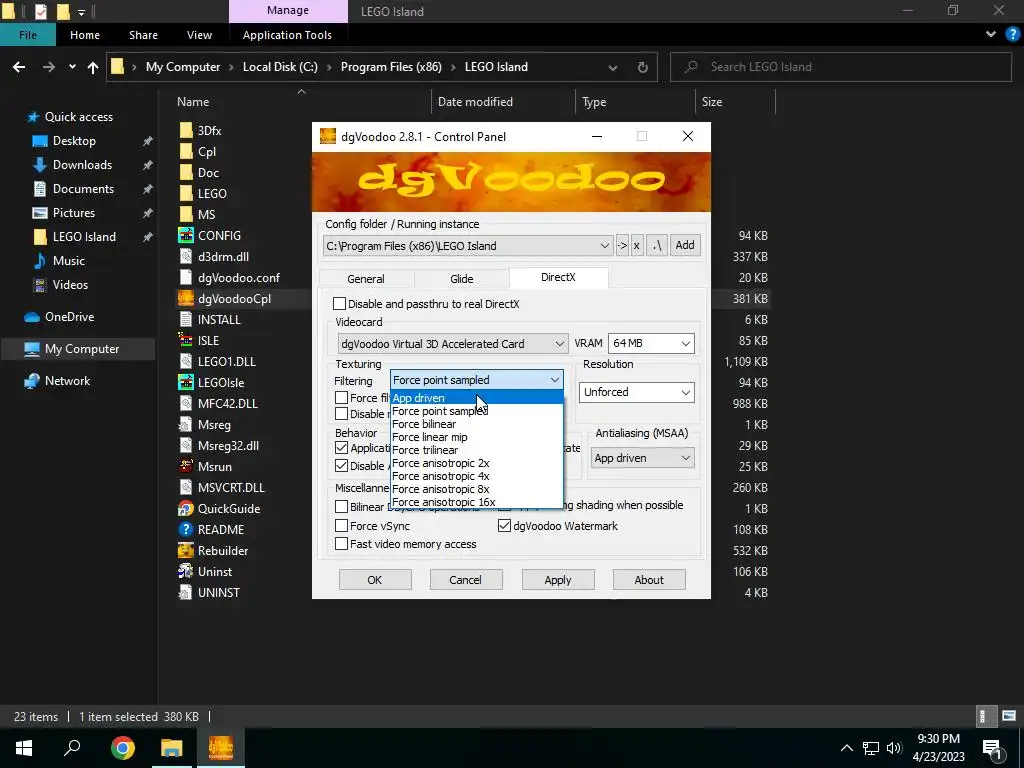The width and height of the screenshot is (1024, 768).
Task: Switch to the General tab
Action: 366,279
